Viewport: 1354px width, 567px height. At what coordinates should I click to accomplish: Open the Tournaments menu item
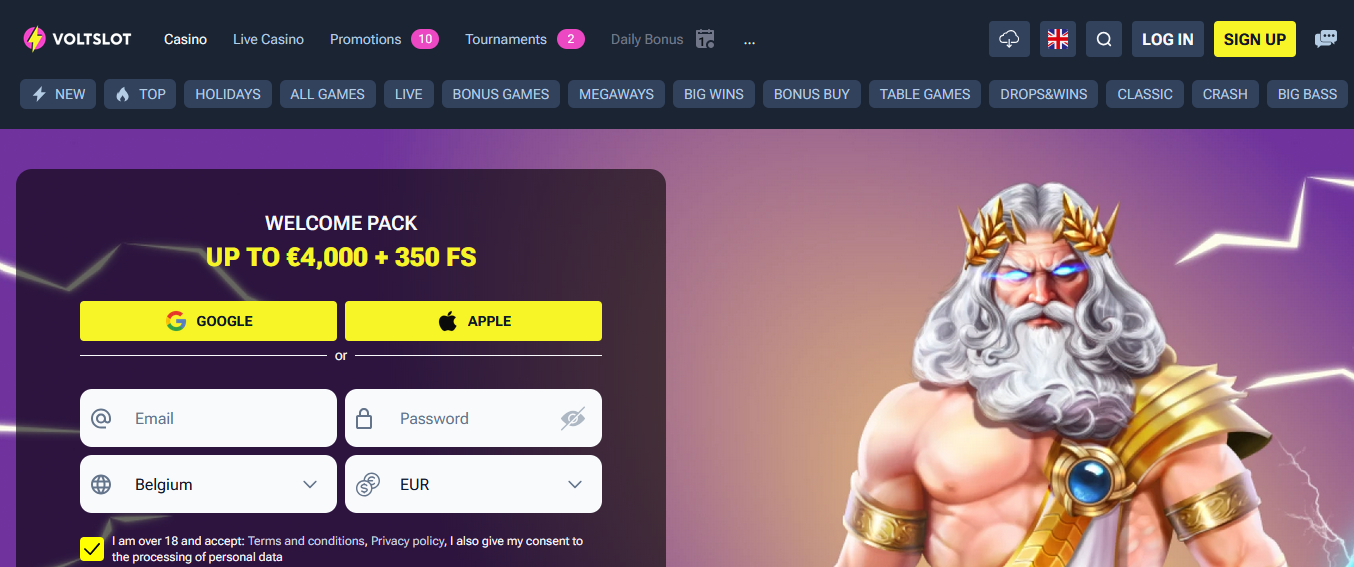[x=505, y=39]
